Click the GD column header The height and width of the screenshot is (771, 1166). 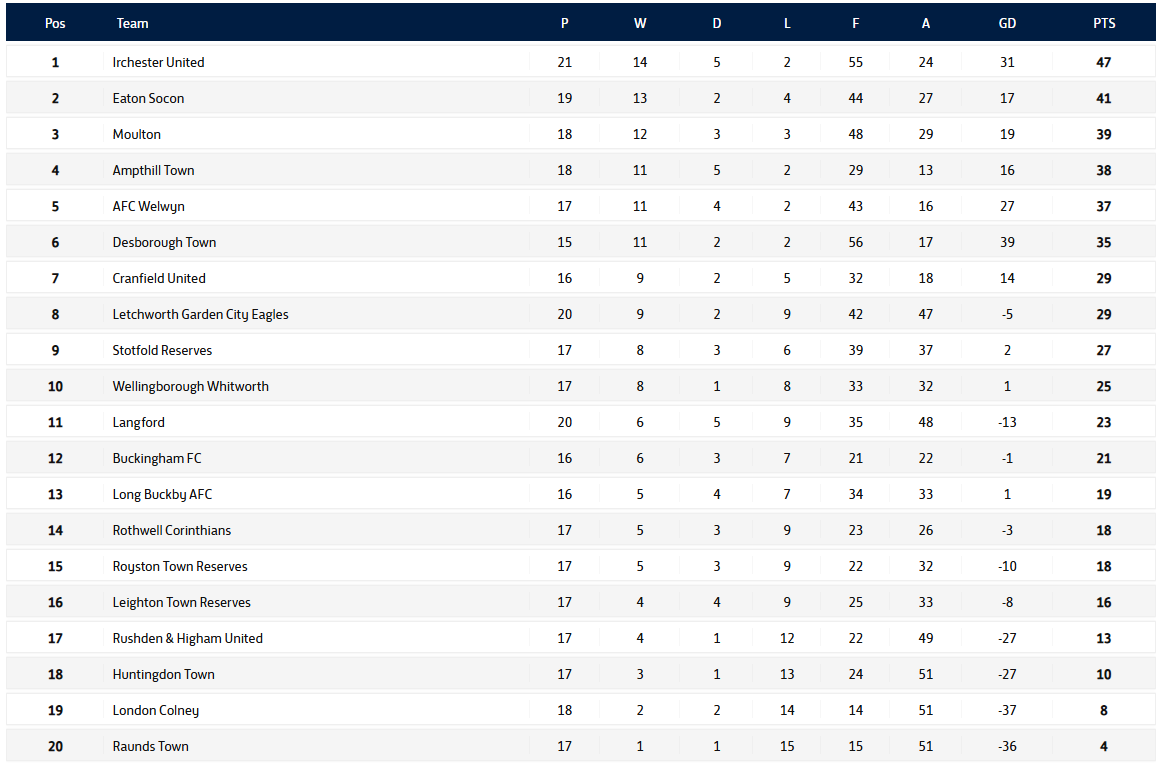pyautogui.click(x=1007, y=23)
